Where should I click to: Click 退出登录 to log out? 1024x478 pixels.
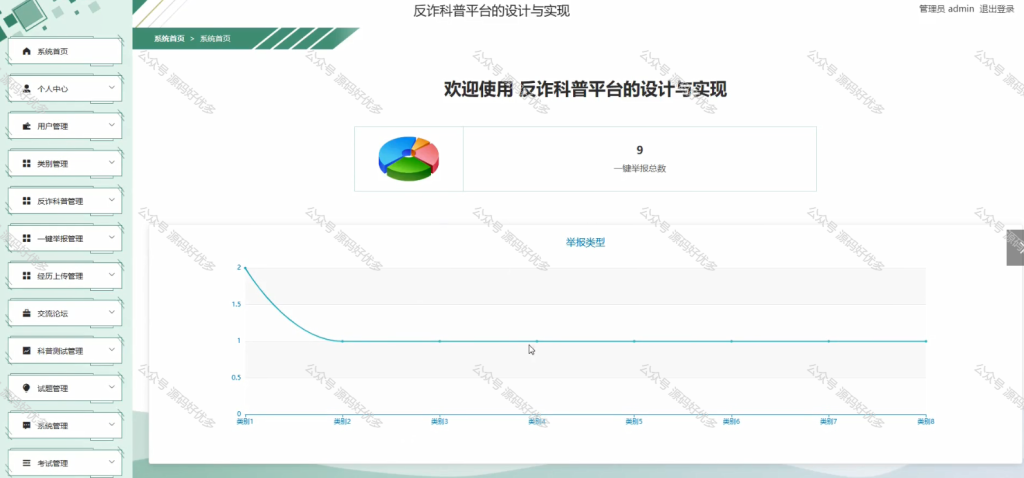pyautogui.click(x=997, y=8)
